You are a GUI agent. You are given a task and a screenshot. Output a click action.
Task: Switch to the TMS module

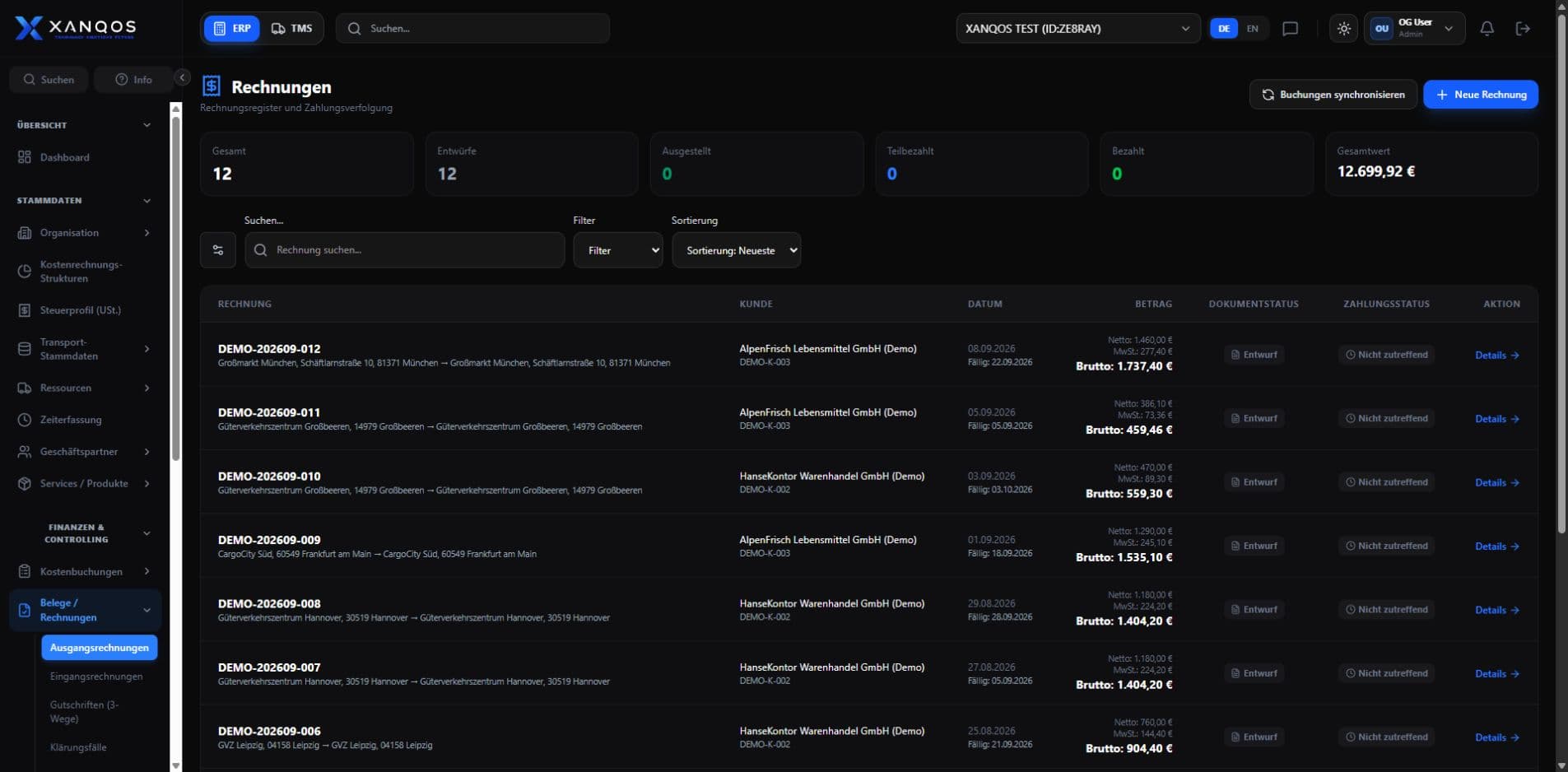coord(292,29)
